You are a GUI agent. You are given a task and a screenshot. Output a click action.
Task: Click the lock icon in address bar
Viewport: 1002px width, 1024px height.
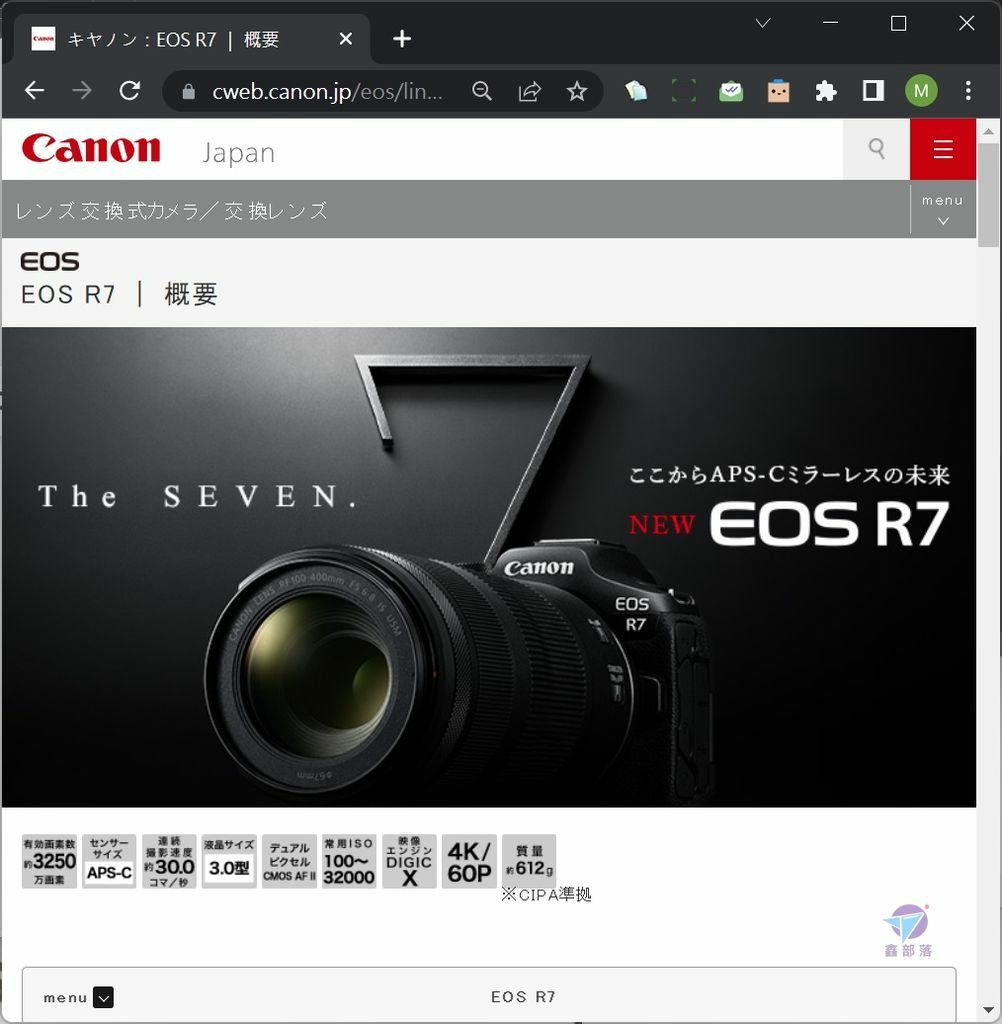point(188,91)
